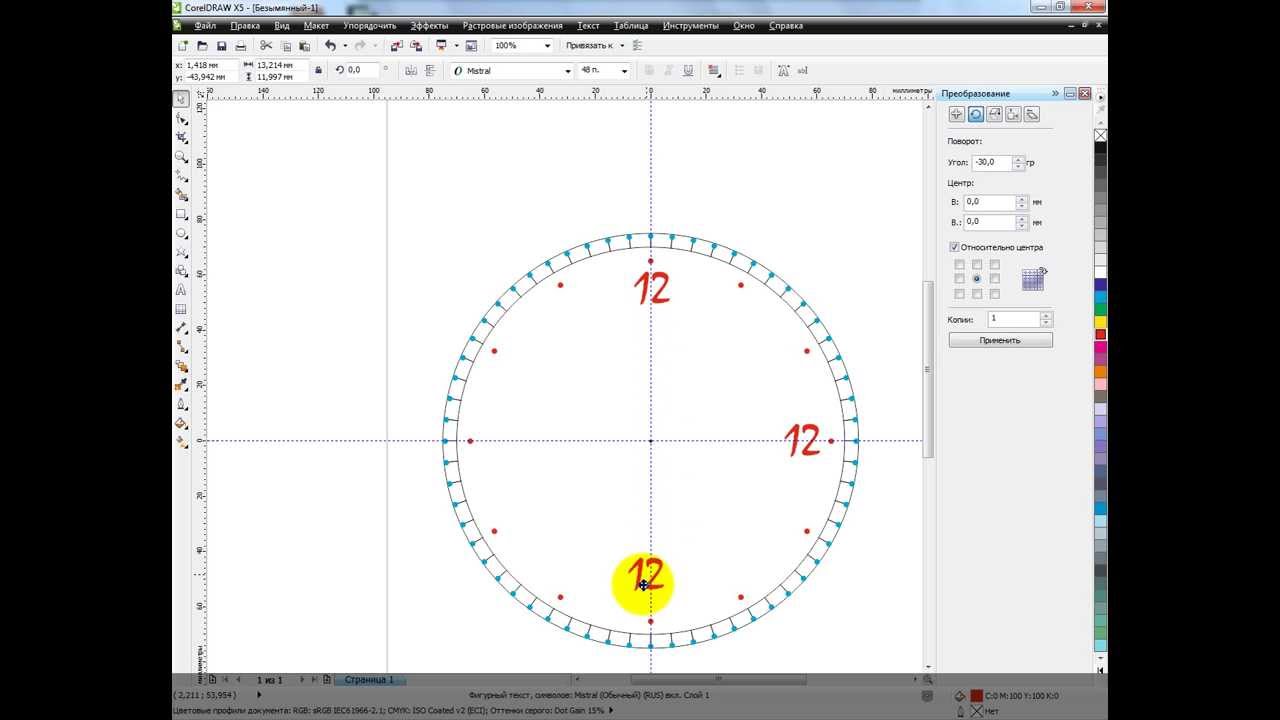Expand the 'Привязать к' dropdown

coord(622,46)
